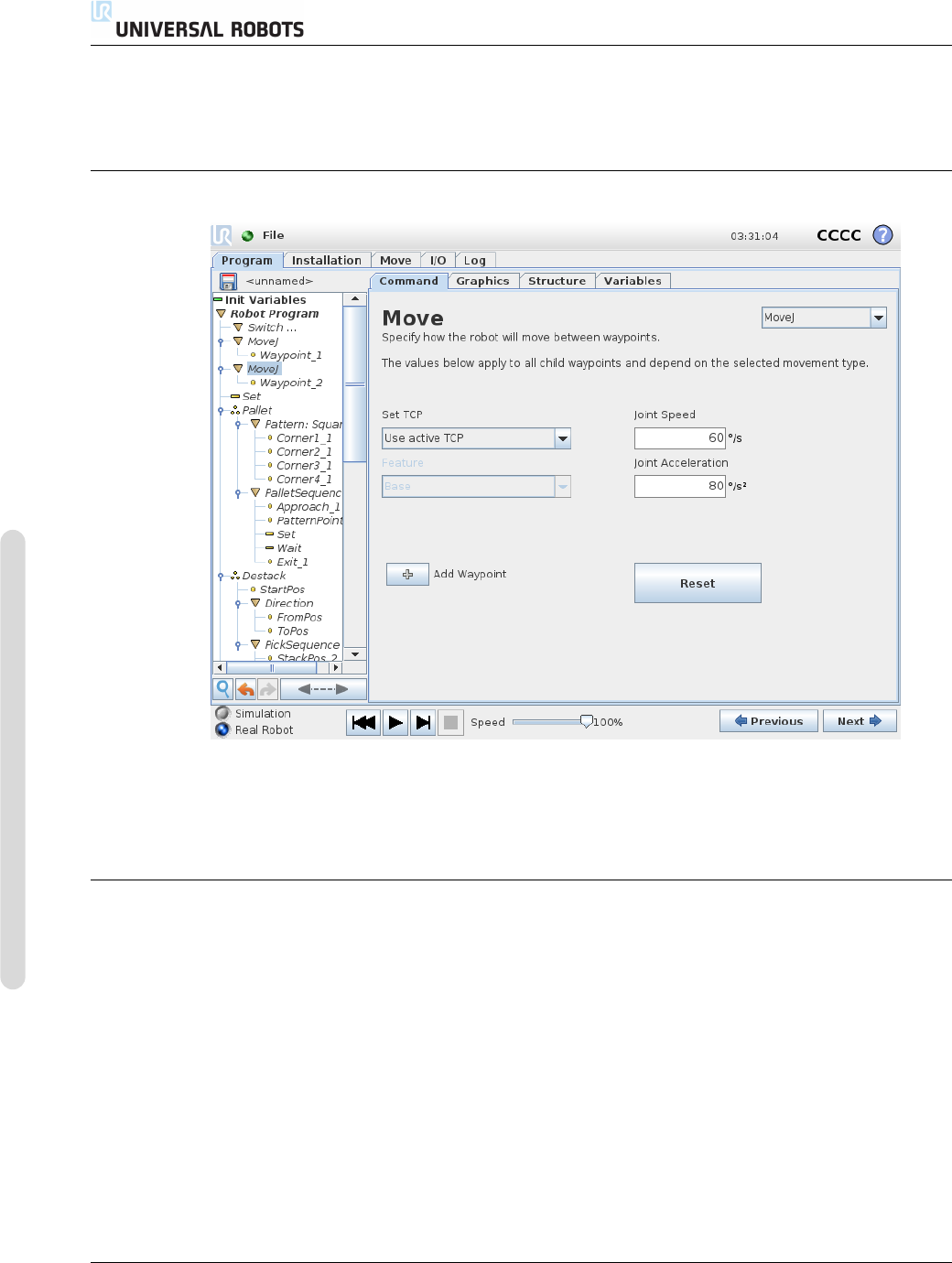Click the move-node dashed arrows button
952x1263 pixels.
tap(323, 689)
